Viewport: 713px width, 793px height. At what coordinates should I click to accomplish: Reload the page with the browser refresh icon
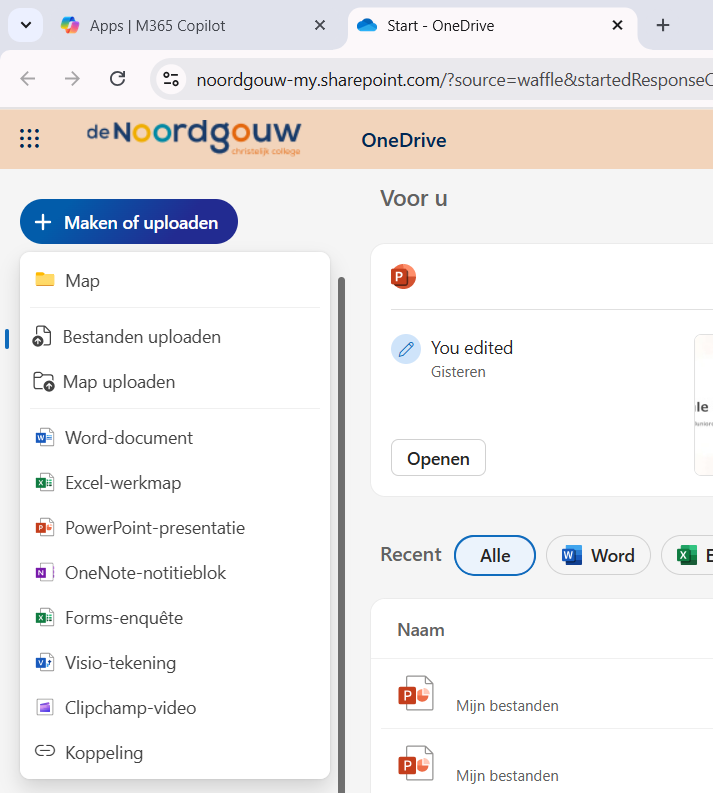[117, 79]
